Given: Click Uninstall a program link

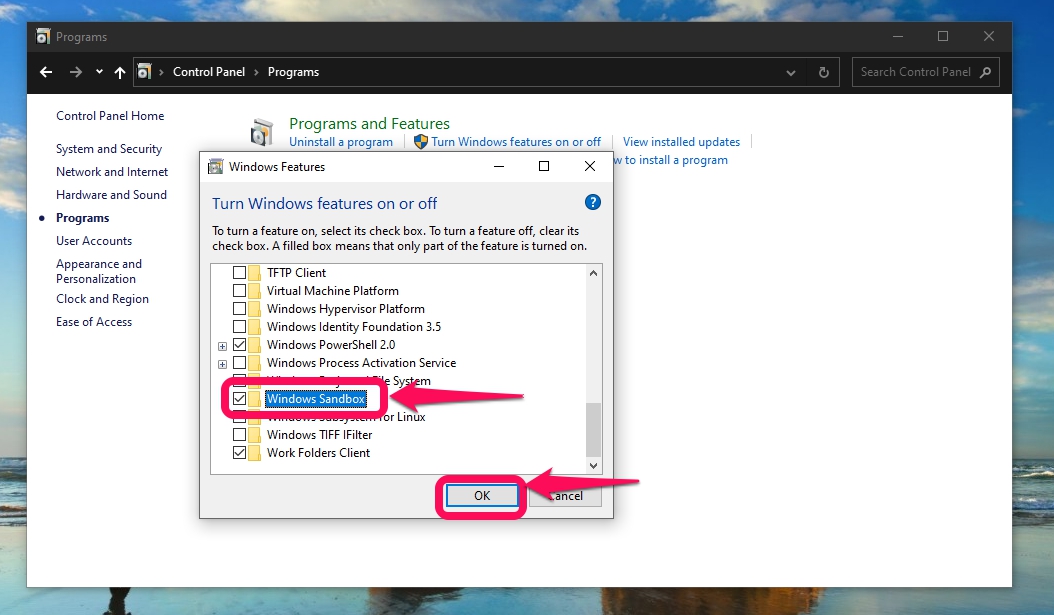Looking at the screenshot, I should [x=341, y=142].
